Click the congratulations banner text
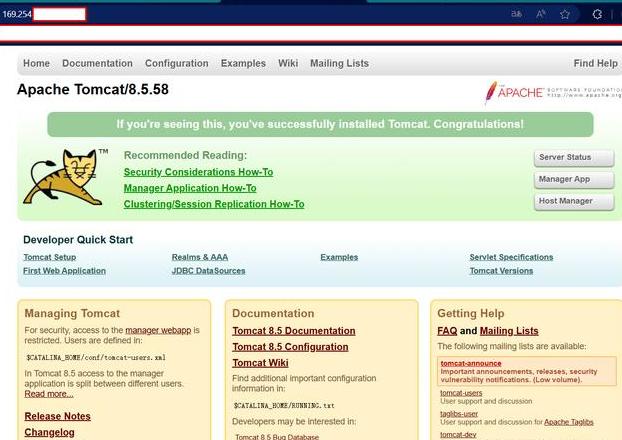The image size is (622, 440). [x=320, y=125]
